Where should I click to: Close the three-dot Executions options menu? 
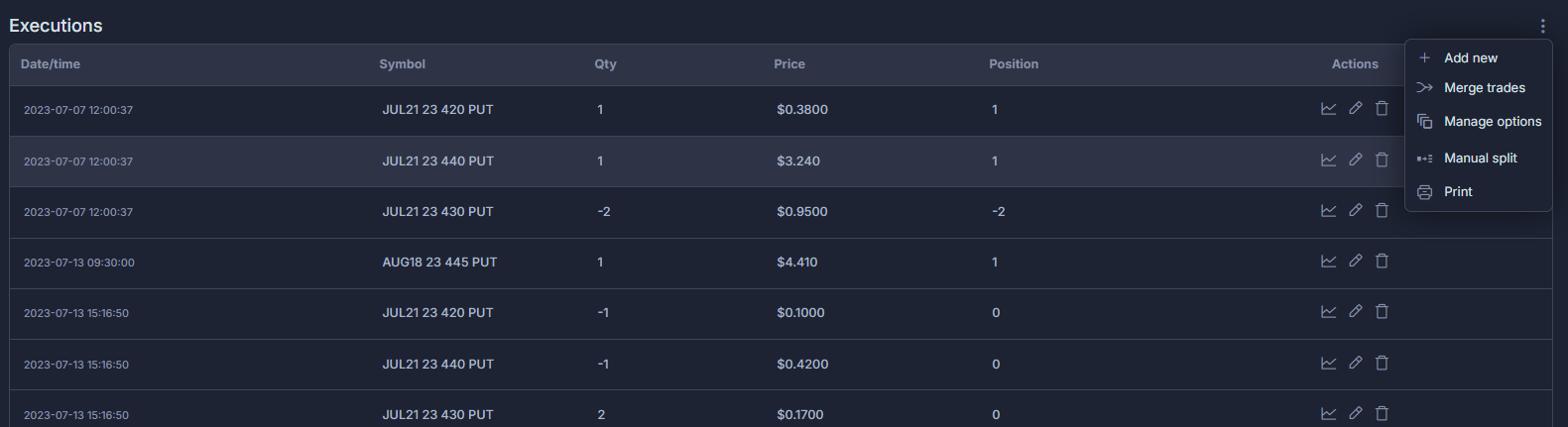(1542, 26)
